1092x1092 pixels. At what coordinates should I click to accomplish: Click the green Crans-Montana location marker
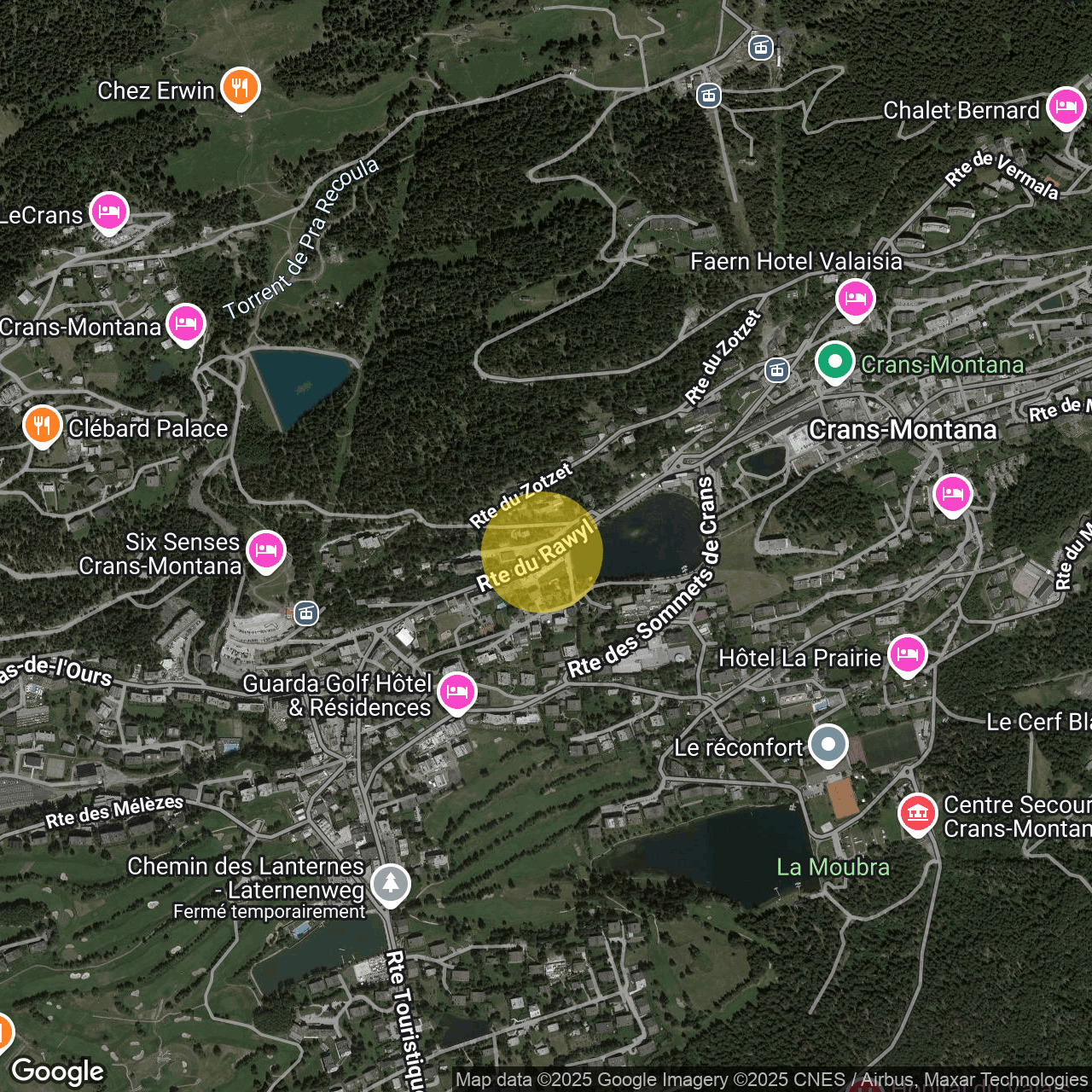[834, 362]
